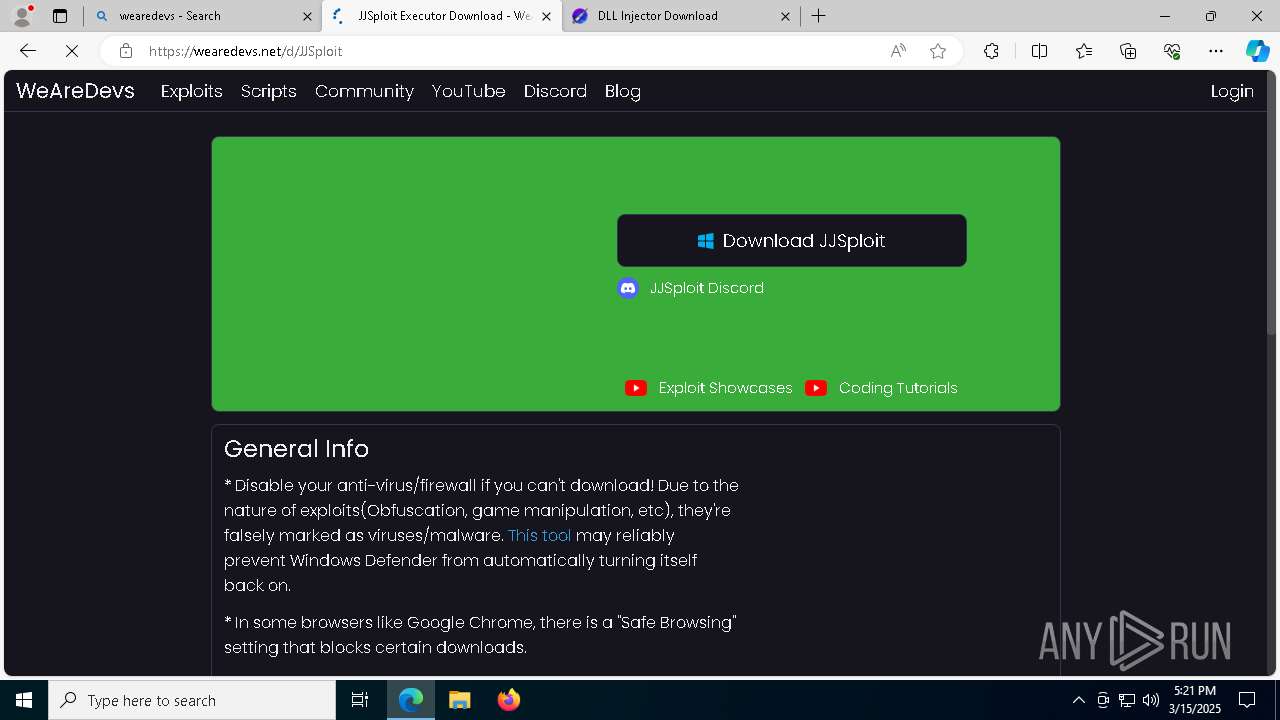This screenshot has width=1280, height=720.
Task: Open Settings and more ellipsis menu
Action: coord(1216,51)
